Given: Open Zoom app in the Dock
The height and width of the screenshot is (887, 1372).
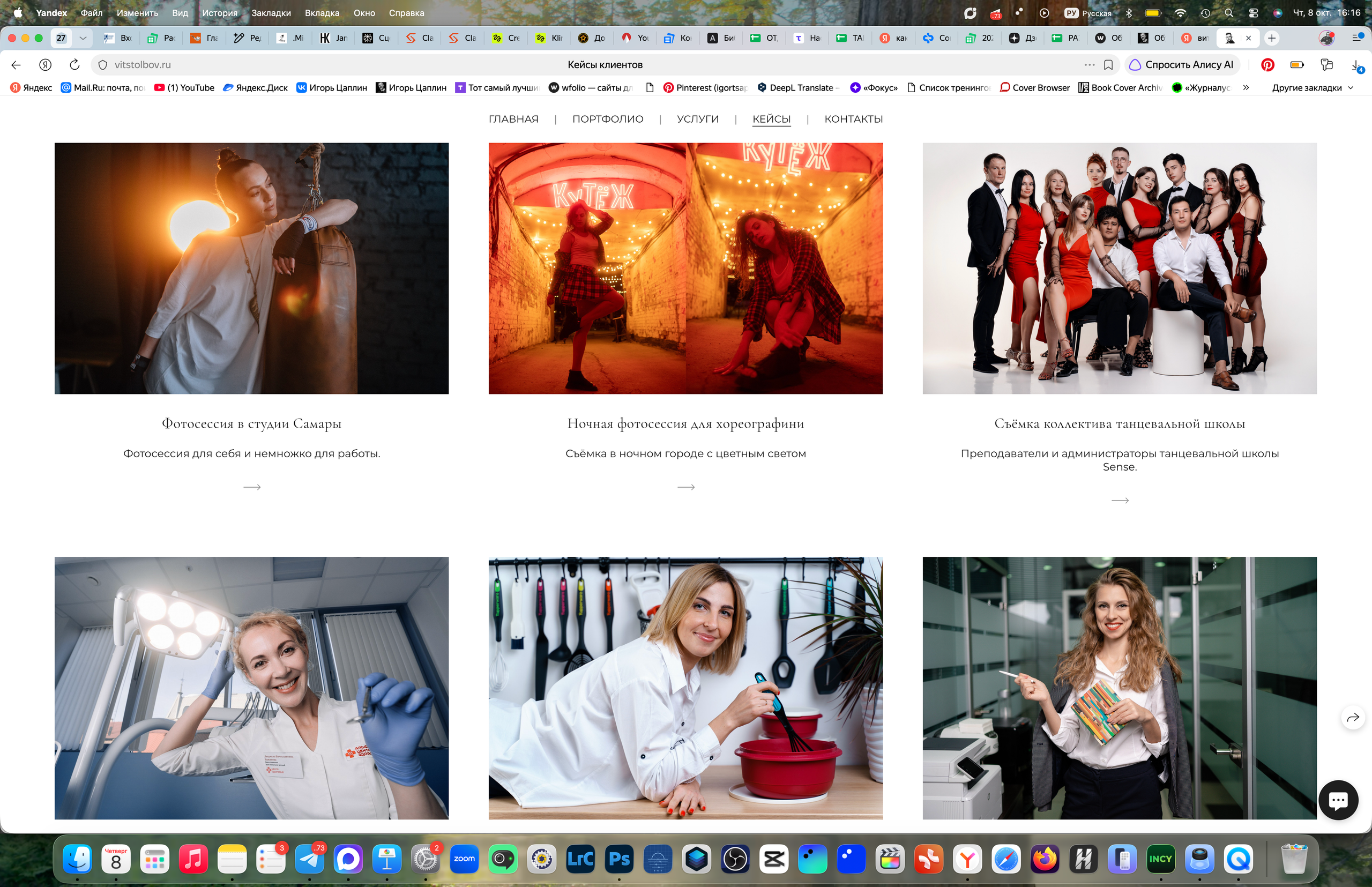Looking at the screenshot, I should click(464, 859).
